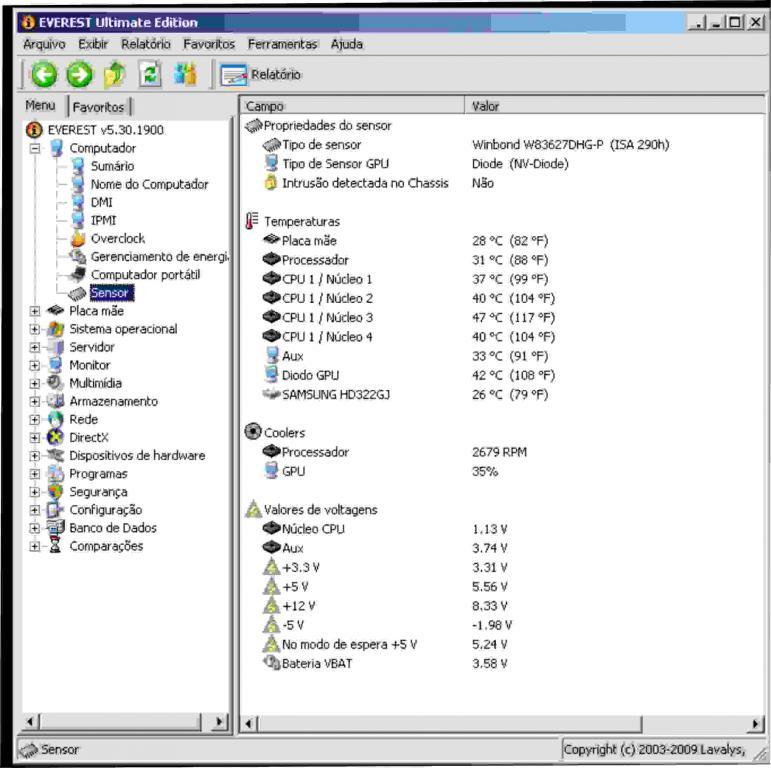The height and width of the screenshot is (768, 771).
Task: Click the right pane horizontal scrollbar thumb
Action: pyautogui.click(x=450, y=724)
